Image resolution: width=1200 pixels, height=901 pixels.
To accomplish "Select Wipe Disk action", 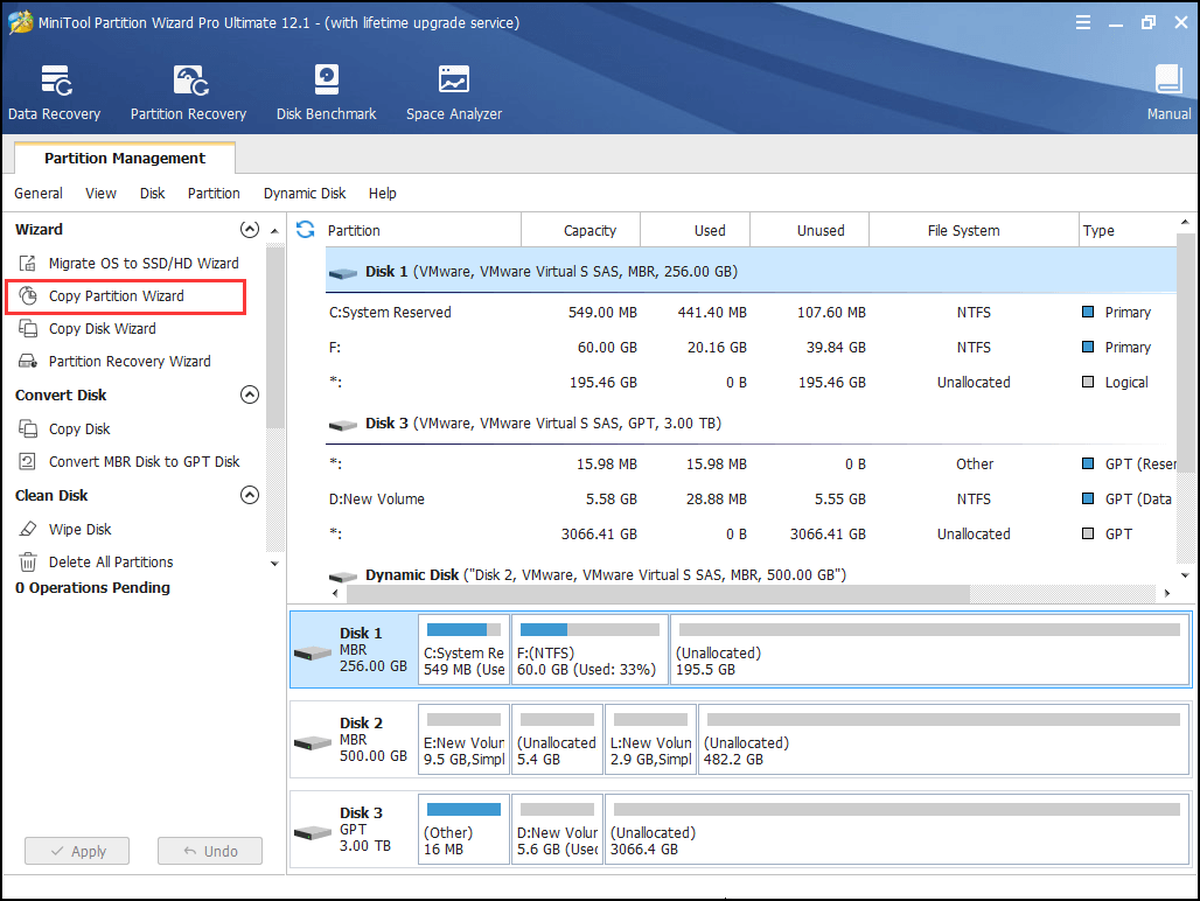I will pyautogui.click(x=80, y=529).
